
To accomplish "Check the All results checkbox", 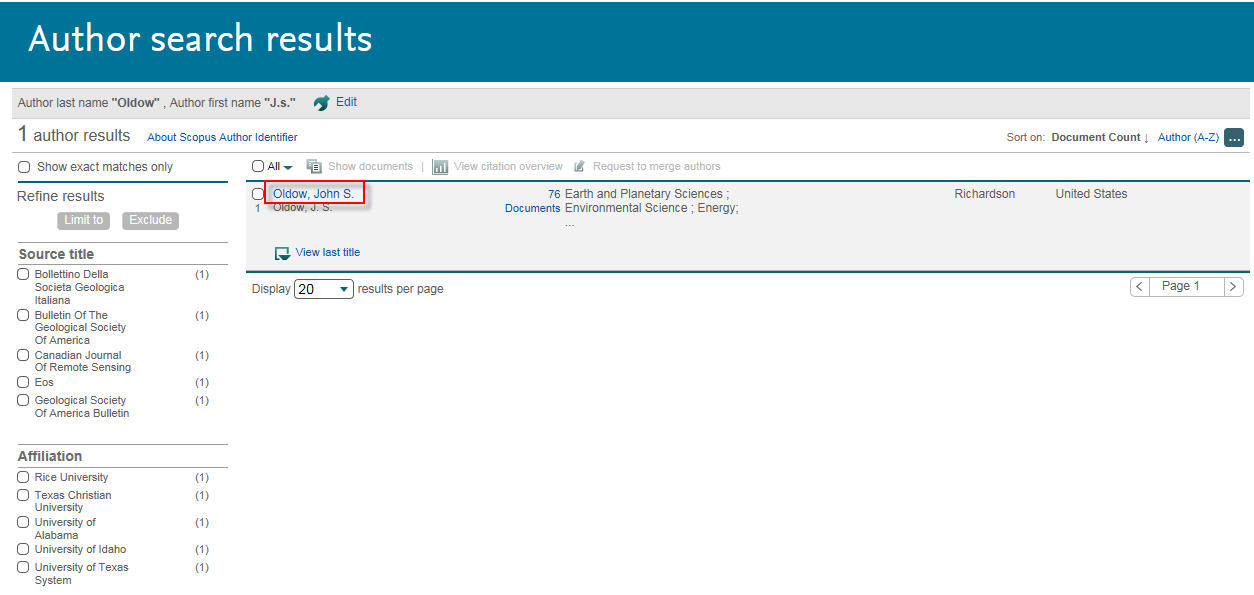I will click(x=258, y=166).
